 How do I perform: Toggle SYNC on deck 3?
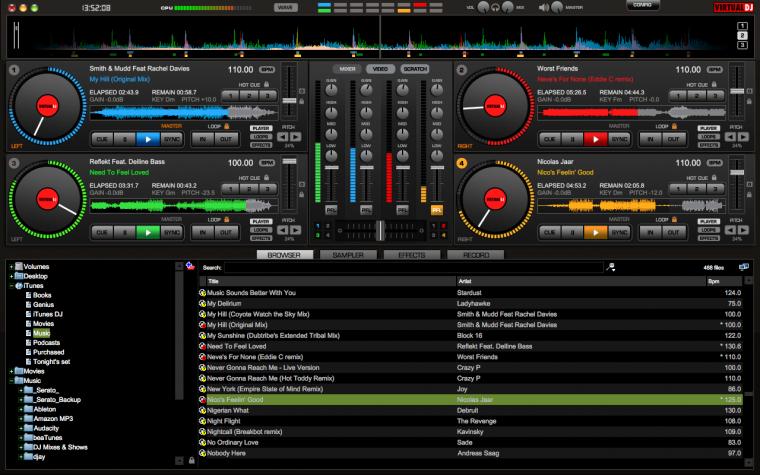click(x=172, y=233)
